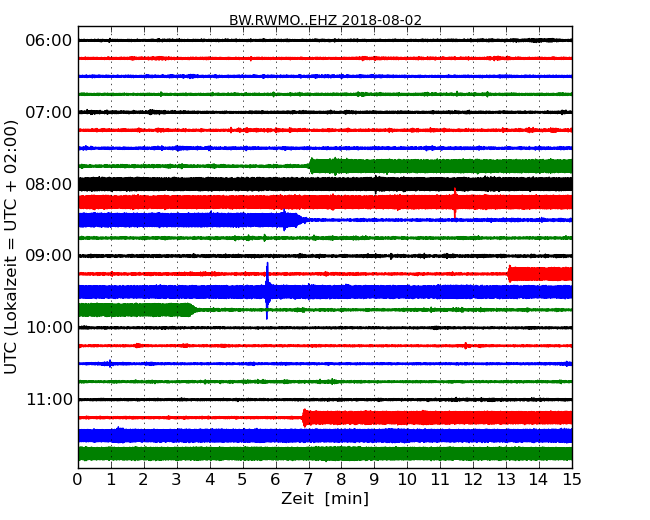
Task: Click the red signal onset after 11:00 trace
Action: [x=304, y=418]
